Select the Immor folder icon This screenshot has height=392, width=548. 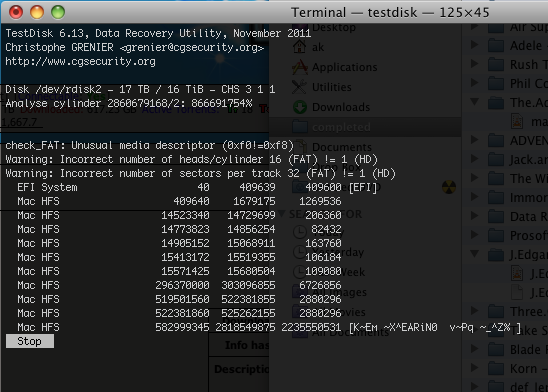[496, 197]
